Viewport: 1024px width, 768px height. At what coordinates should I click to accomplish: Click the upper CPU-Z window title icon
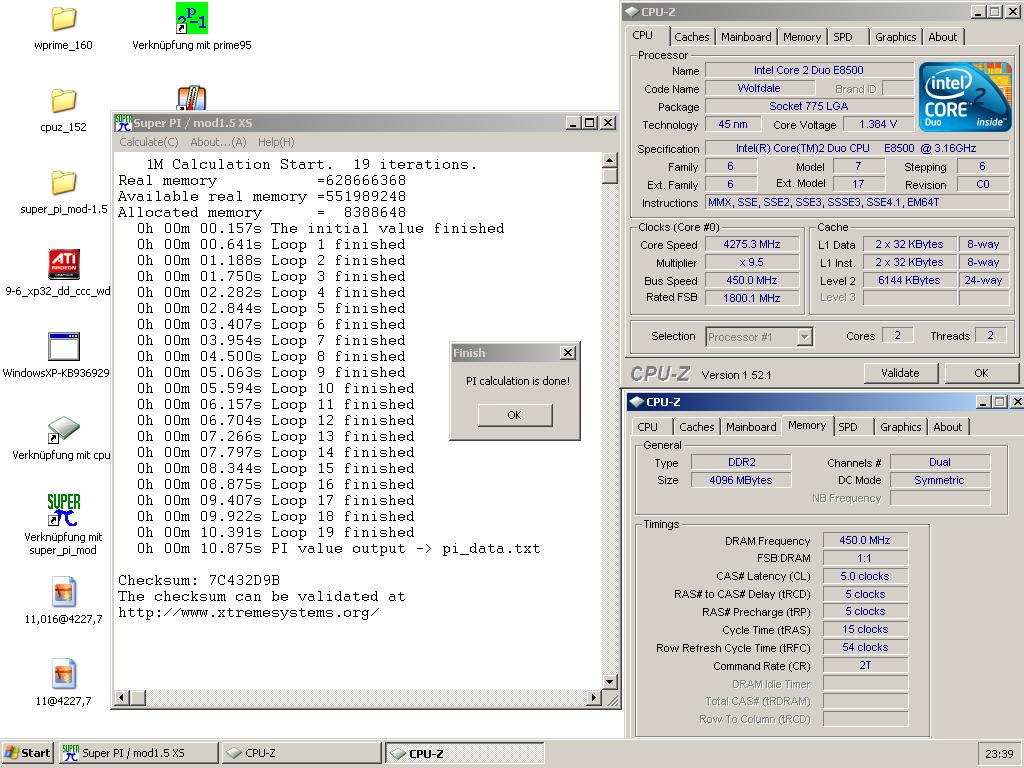pyautogui.click(x=632, y=12)
